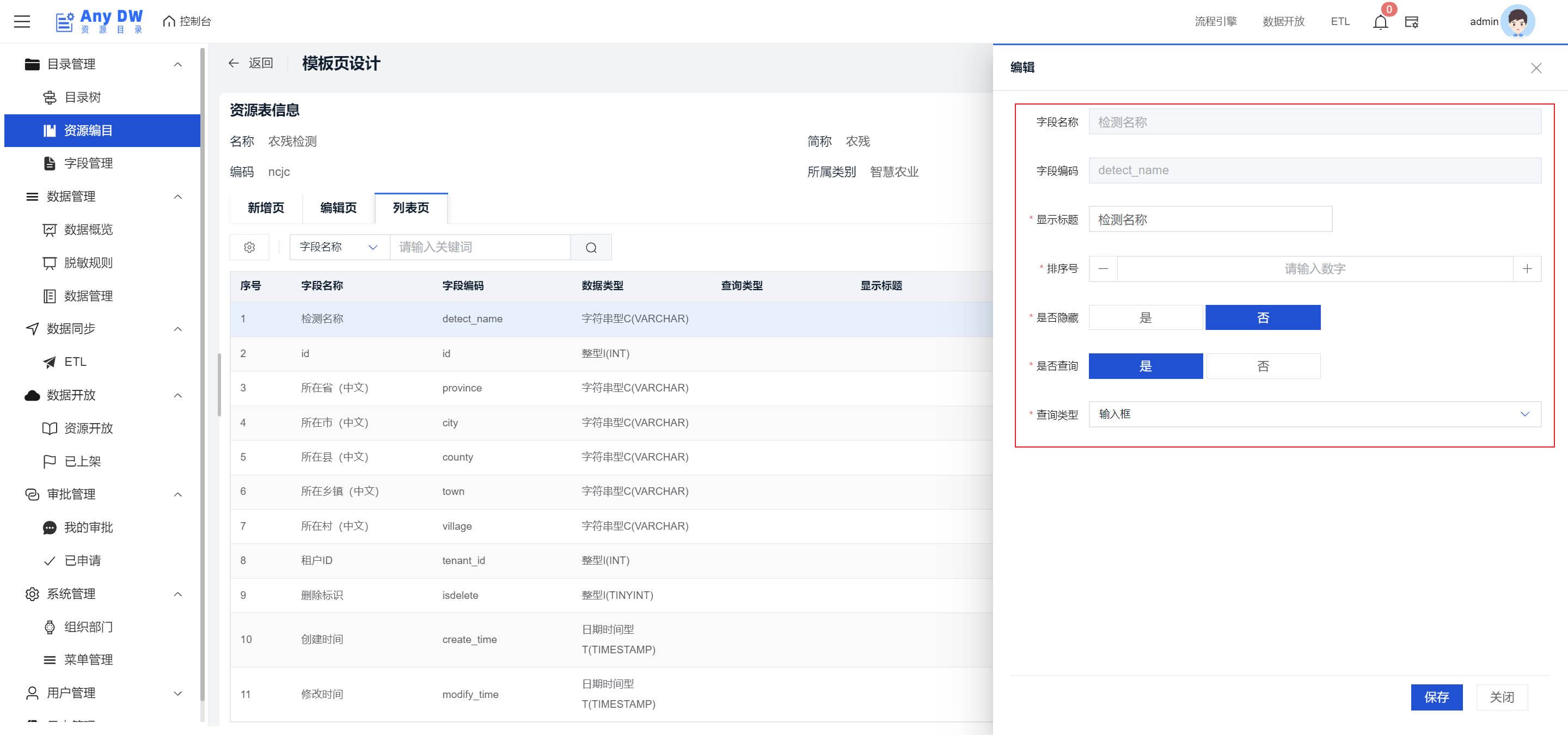Viewport: 1568px width, 735px height.
Task: Click the admin avatar image
Action: tap(1517, 21)
